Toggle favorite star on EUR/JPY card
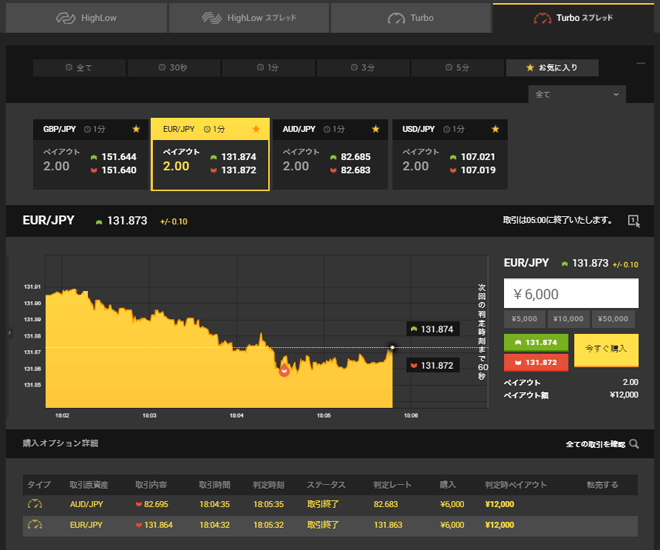 256,129
